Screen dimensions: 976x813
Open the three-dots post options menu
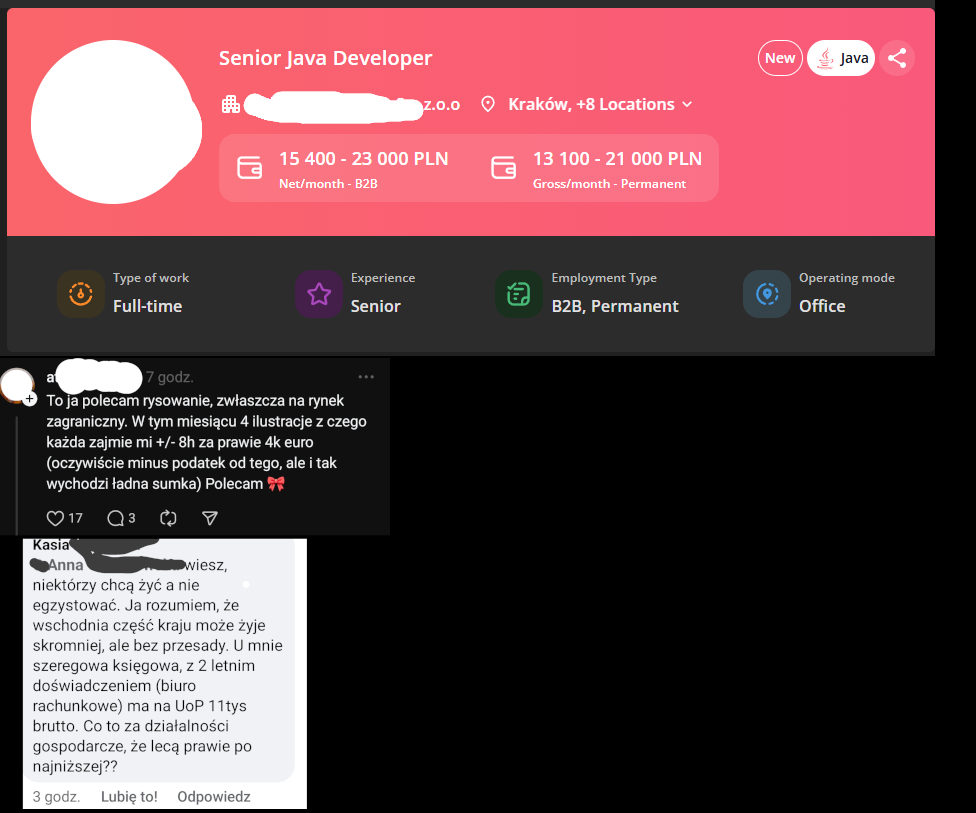[366, 377]
